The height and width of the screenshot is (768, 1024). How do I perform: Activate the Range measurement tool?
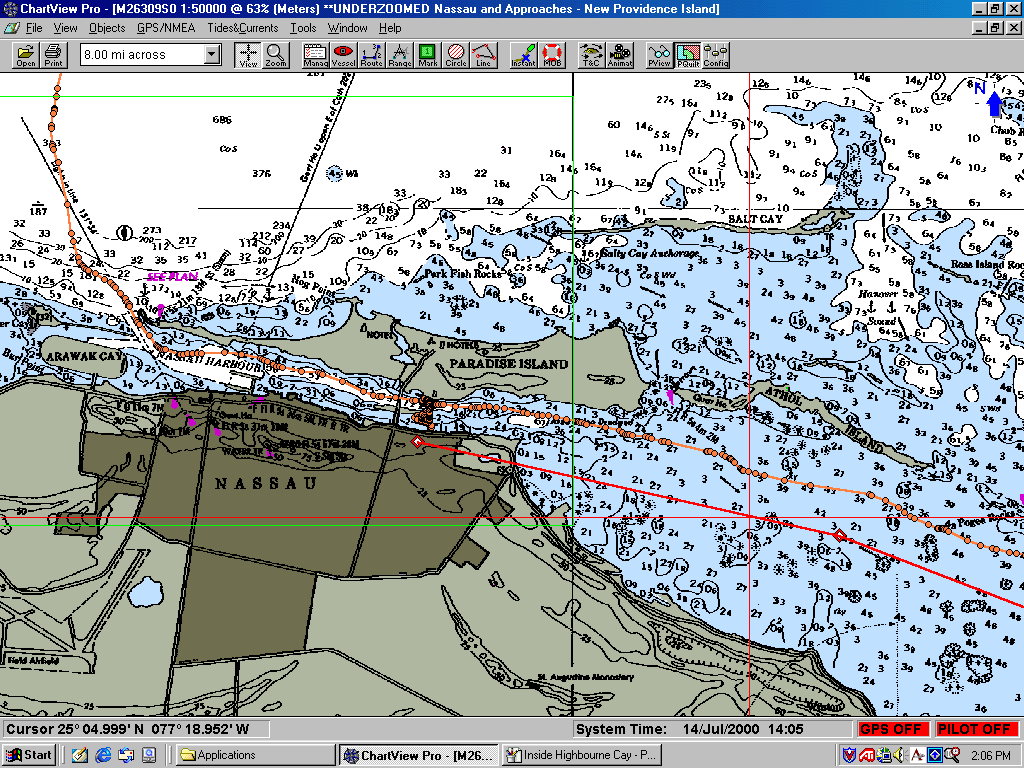399,55
